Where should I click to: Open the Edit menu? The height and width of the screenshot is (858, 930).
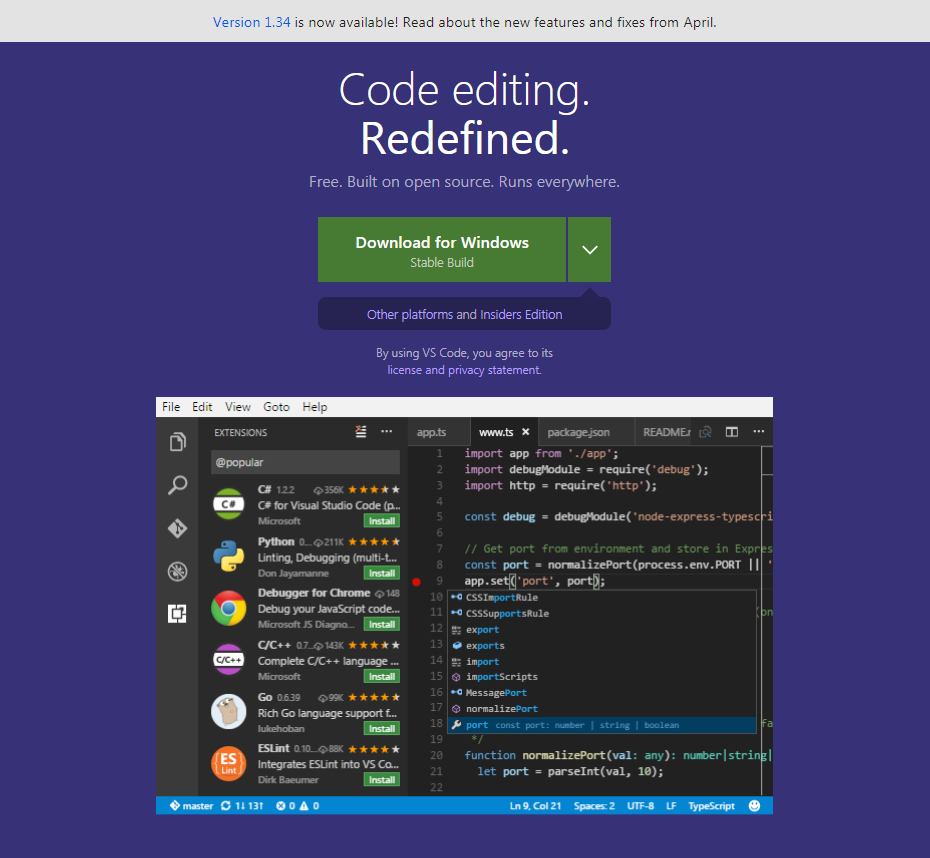(x=202, y=407)
